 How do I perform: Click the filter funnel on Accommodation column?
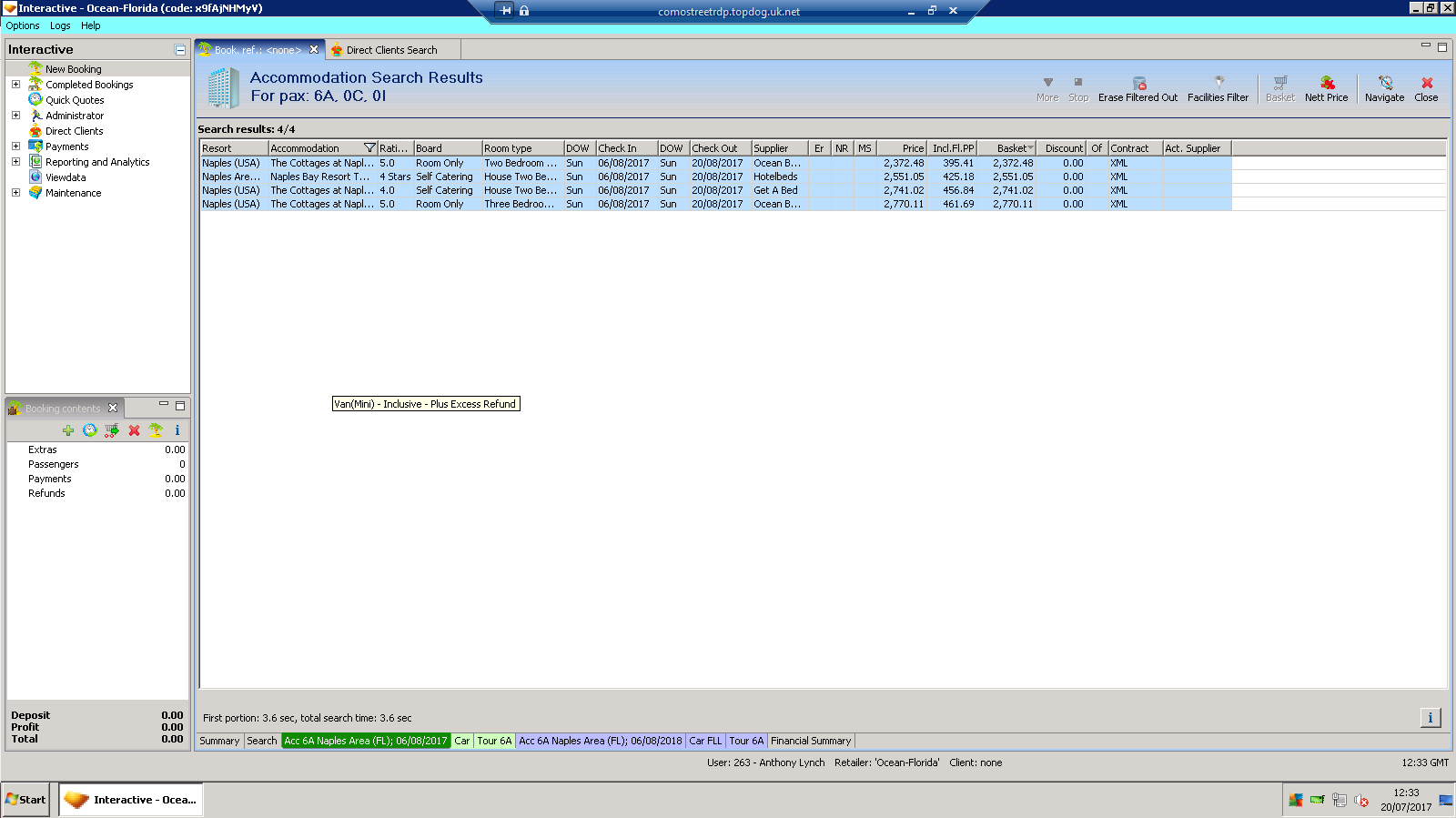369,148
